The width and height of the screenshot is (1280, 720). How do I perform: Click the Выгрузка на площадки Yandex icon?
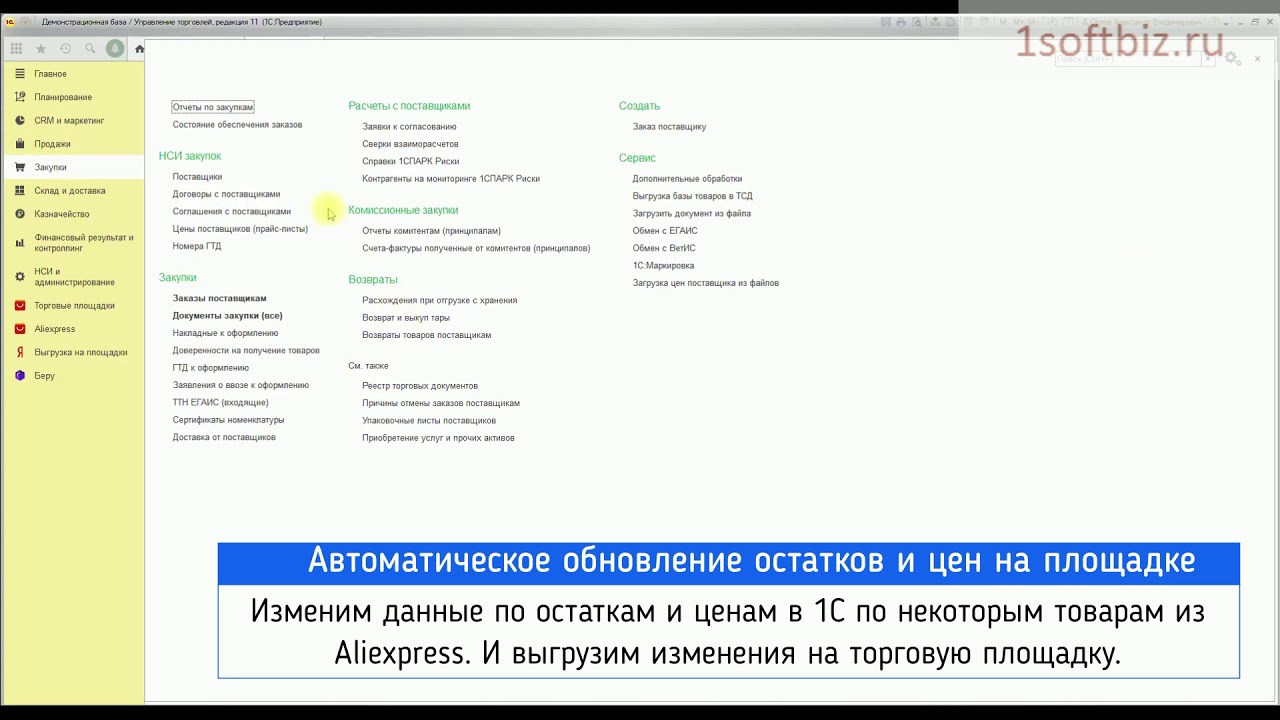pyautogui.click(x=20, y=352)
